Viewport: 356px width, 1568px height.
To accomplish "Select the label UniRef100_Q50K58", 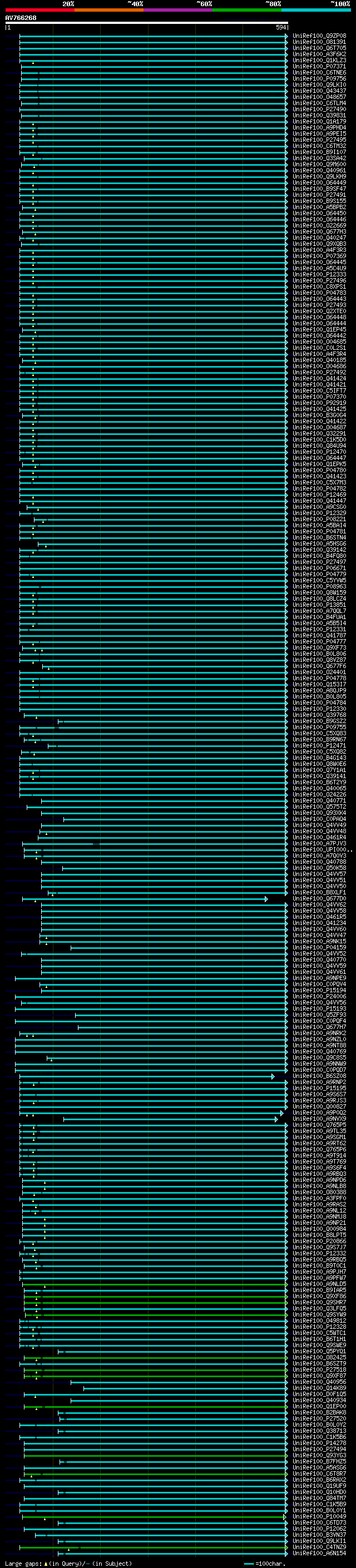I will tap(319, 868).
